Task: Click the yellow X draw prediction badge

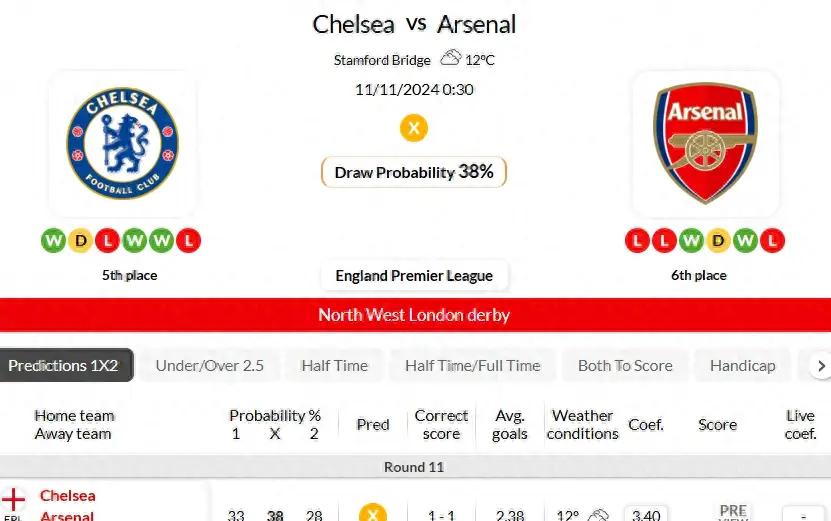Action: pos(414,128)
